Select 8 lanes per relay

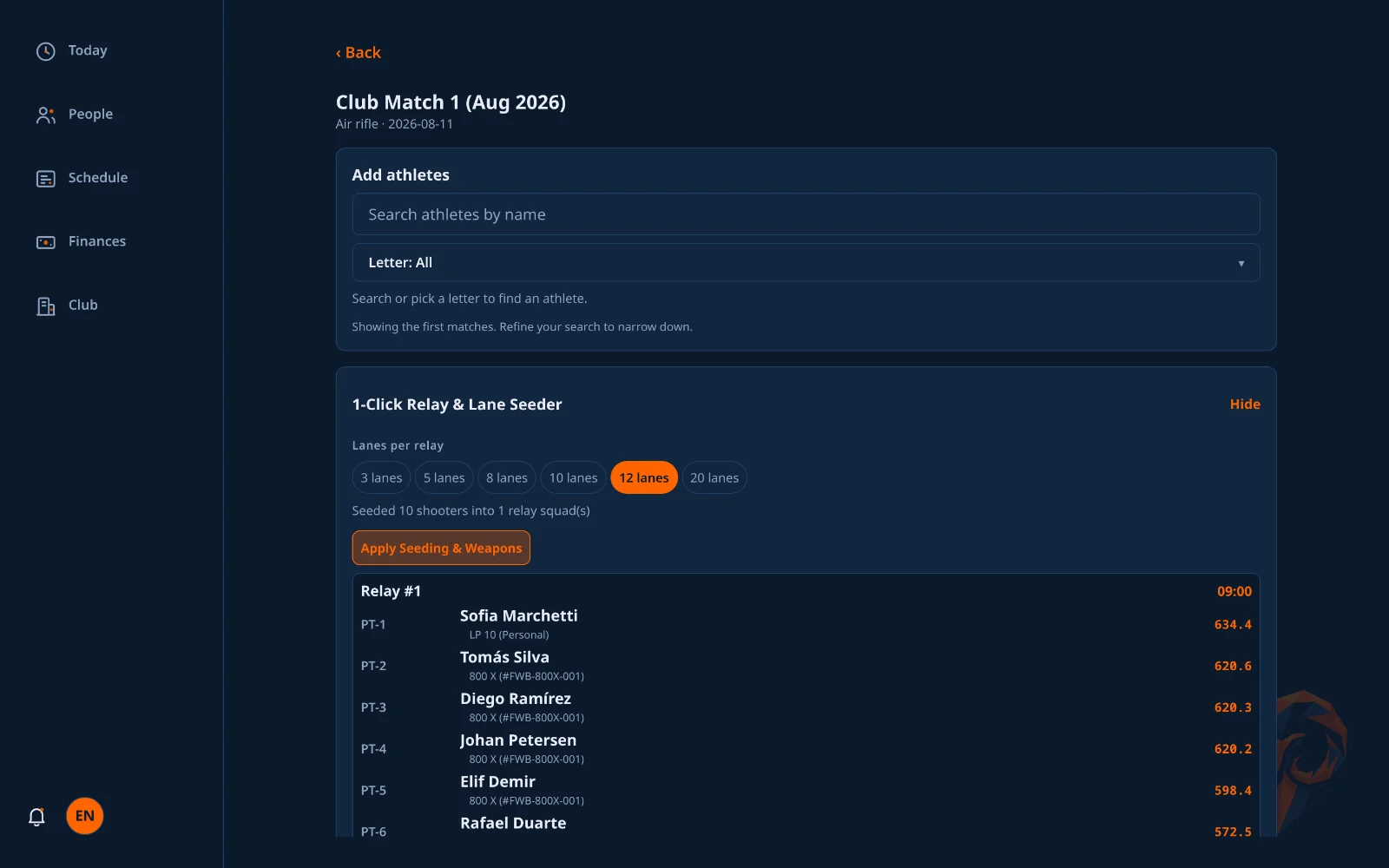(x=507, y=477)
